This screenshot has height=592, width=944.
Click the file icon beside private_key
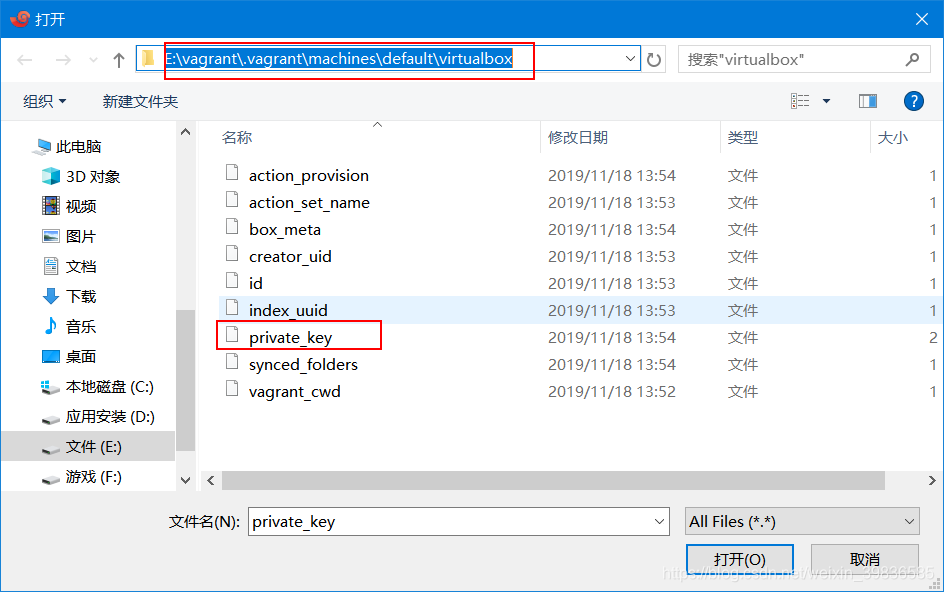(x=232, y=335)
